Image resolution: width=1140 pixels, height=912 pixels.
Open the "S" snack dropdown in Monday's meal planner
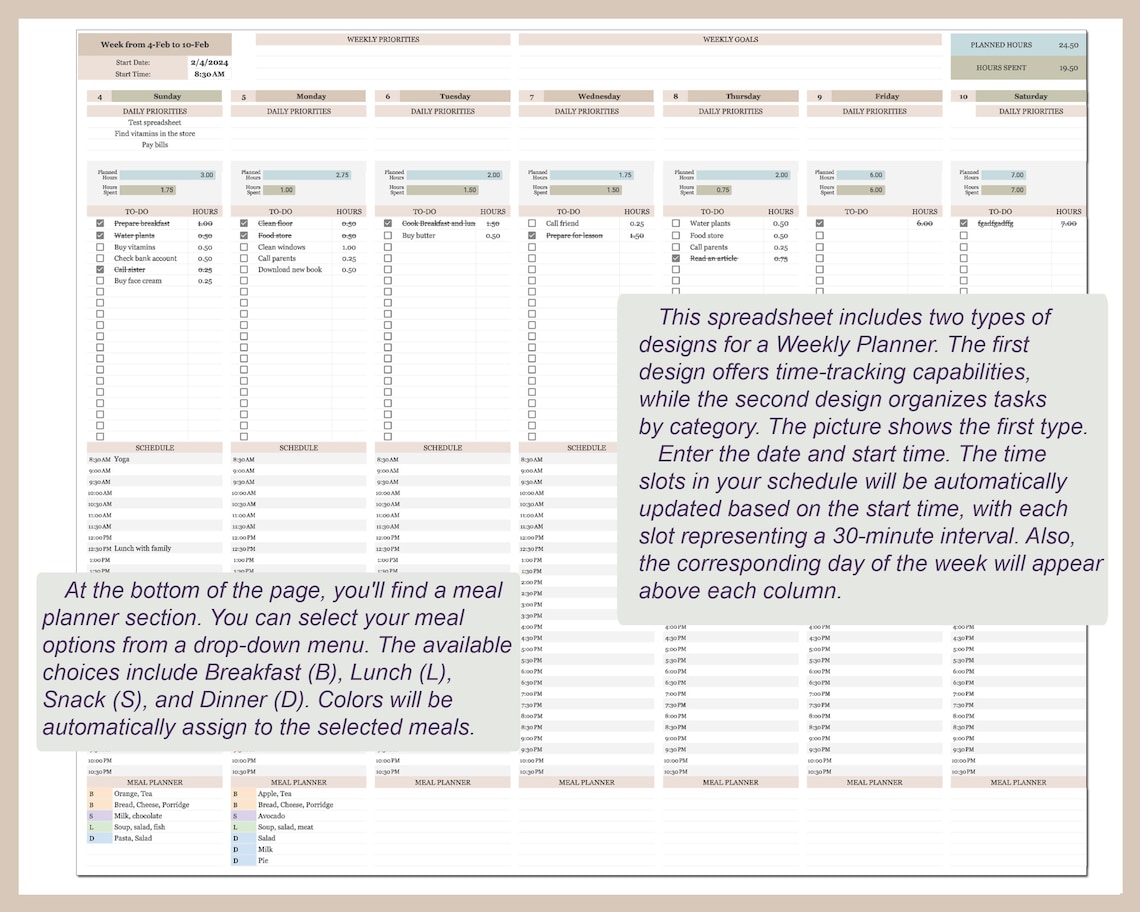coord(236,815)
